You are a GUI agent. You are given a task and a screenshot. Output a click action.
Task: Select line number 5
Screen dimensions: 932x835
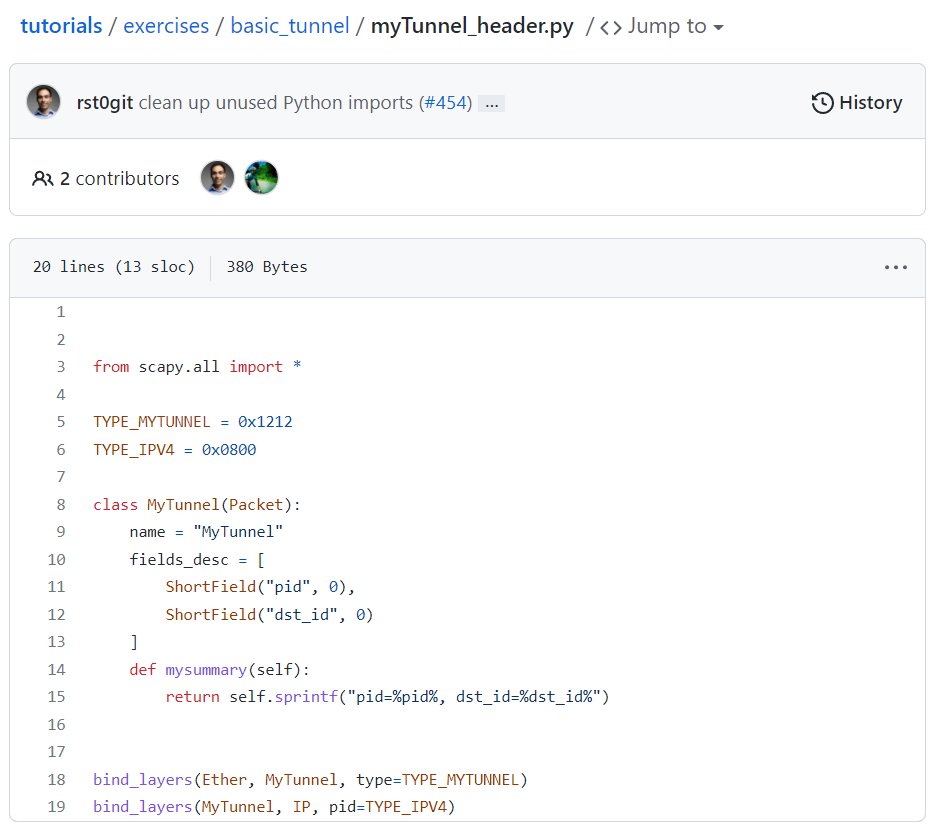pyautogui.click(x=61, y=422)
